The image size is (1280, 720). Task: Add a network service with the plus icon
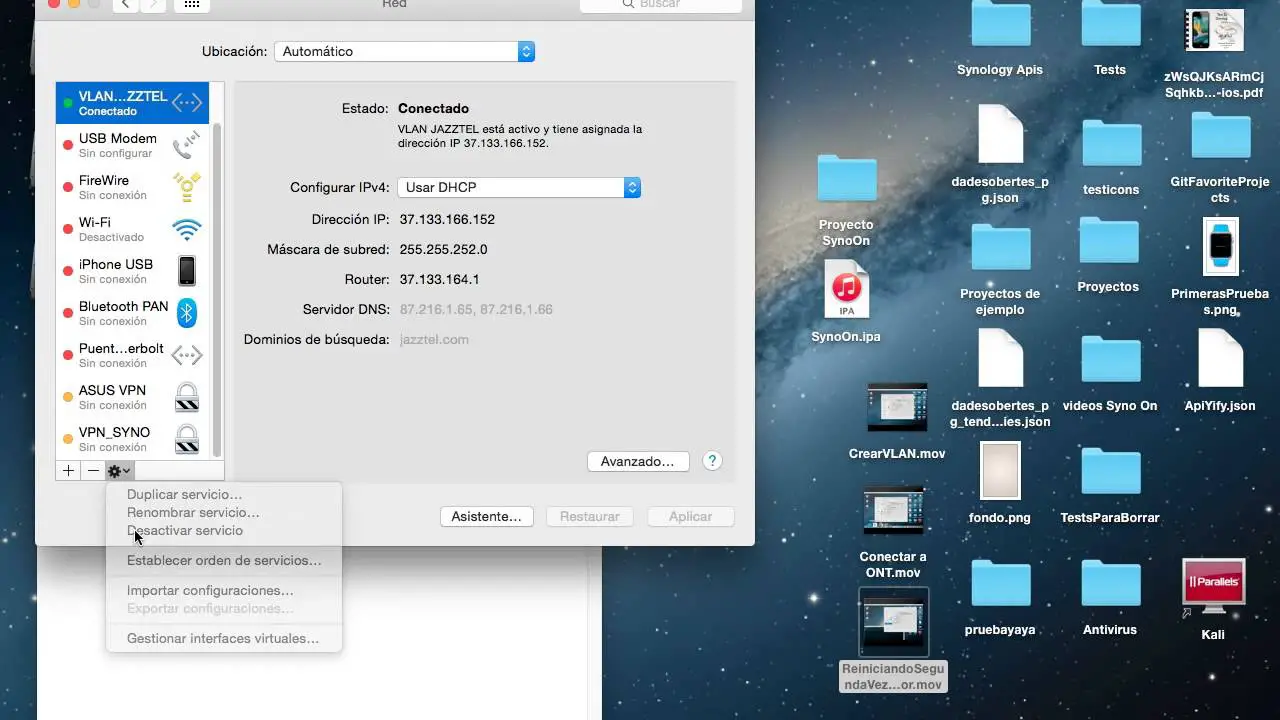tap(67, 470)
